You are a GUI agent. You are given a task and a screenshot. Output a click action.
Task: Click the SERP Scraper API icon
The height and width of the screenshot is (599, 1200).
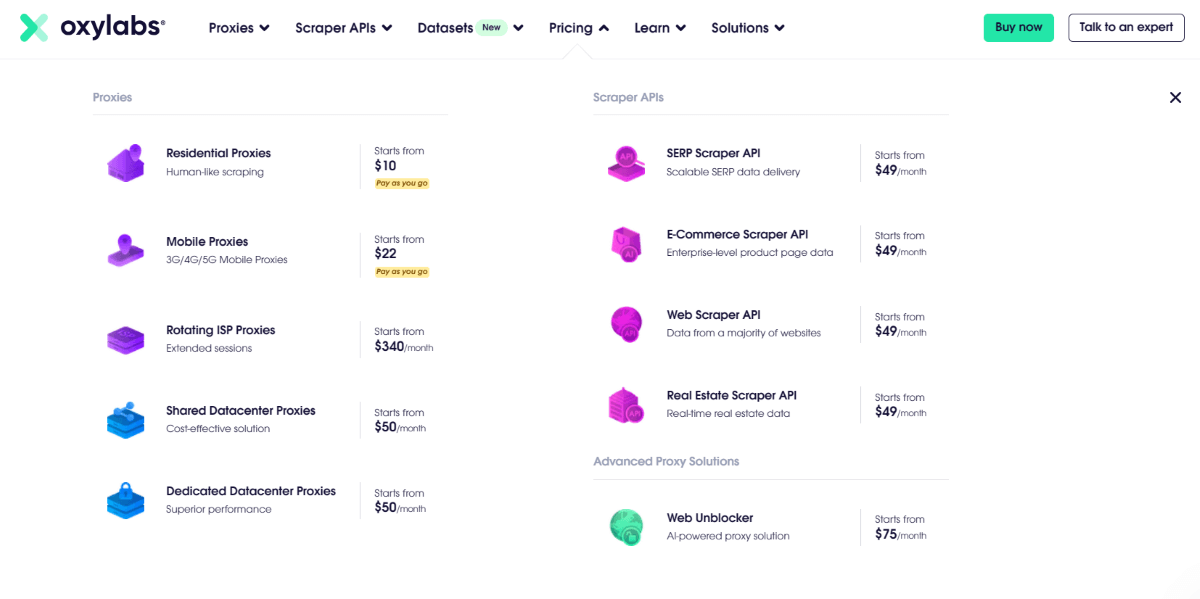626,162
